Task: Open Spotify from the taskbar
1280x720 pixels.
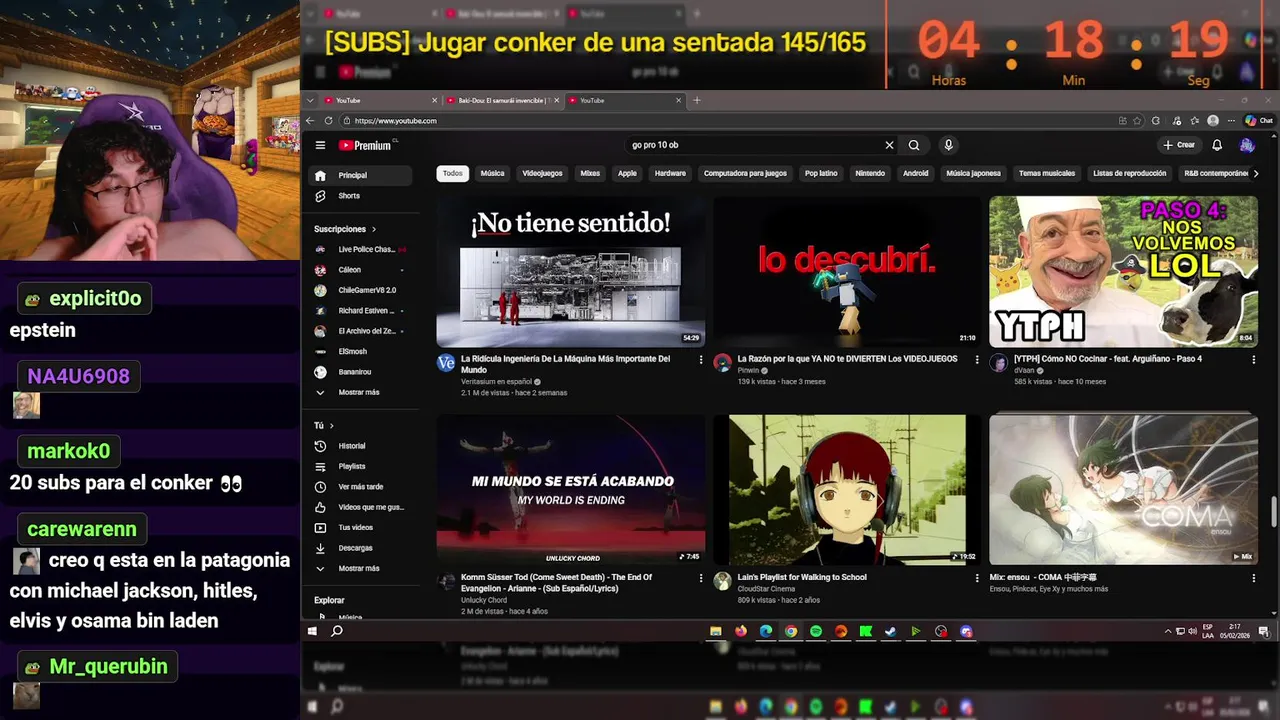Action: pyautogui.click(x=816, y=631)
